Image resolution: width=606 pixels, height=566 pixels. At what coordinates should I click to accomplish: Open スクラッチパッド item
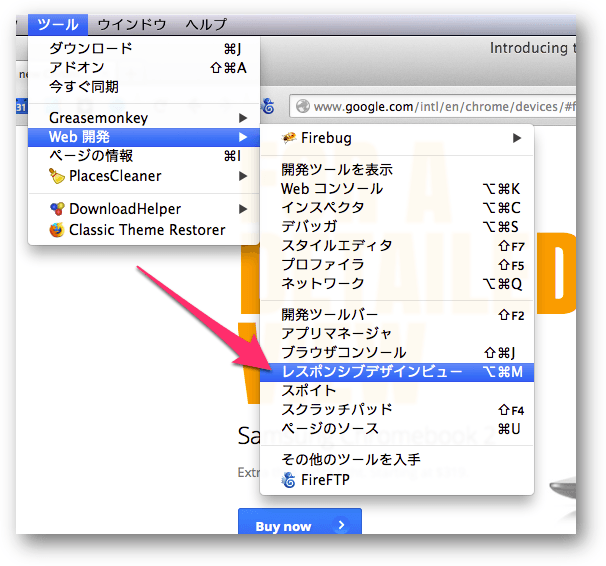397,410
